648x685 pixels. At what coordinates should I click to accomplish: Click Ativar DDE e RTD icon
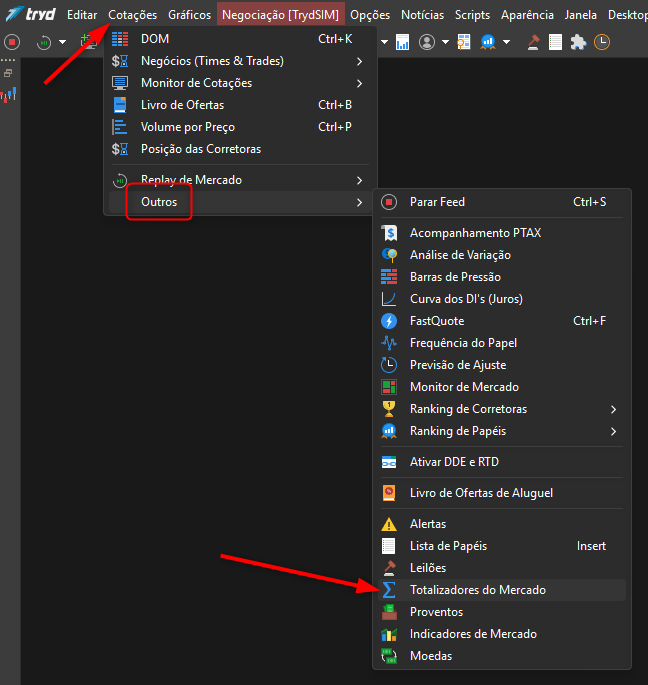click(x=389, y=462)
